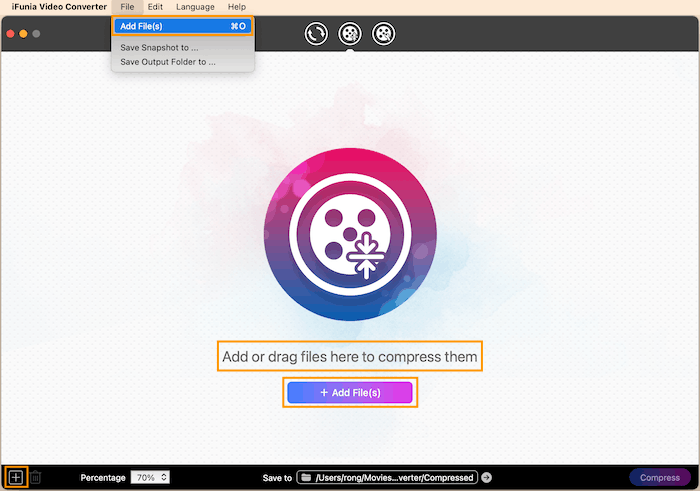Click the add file plus icon
This screenshot has width=700, height=491.
pos(16,477)
